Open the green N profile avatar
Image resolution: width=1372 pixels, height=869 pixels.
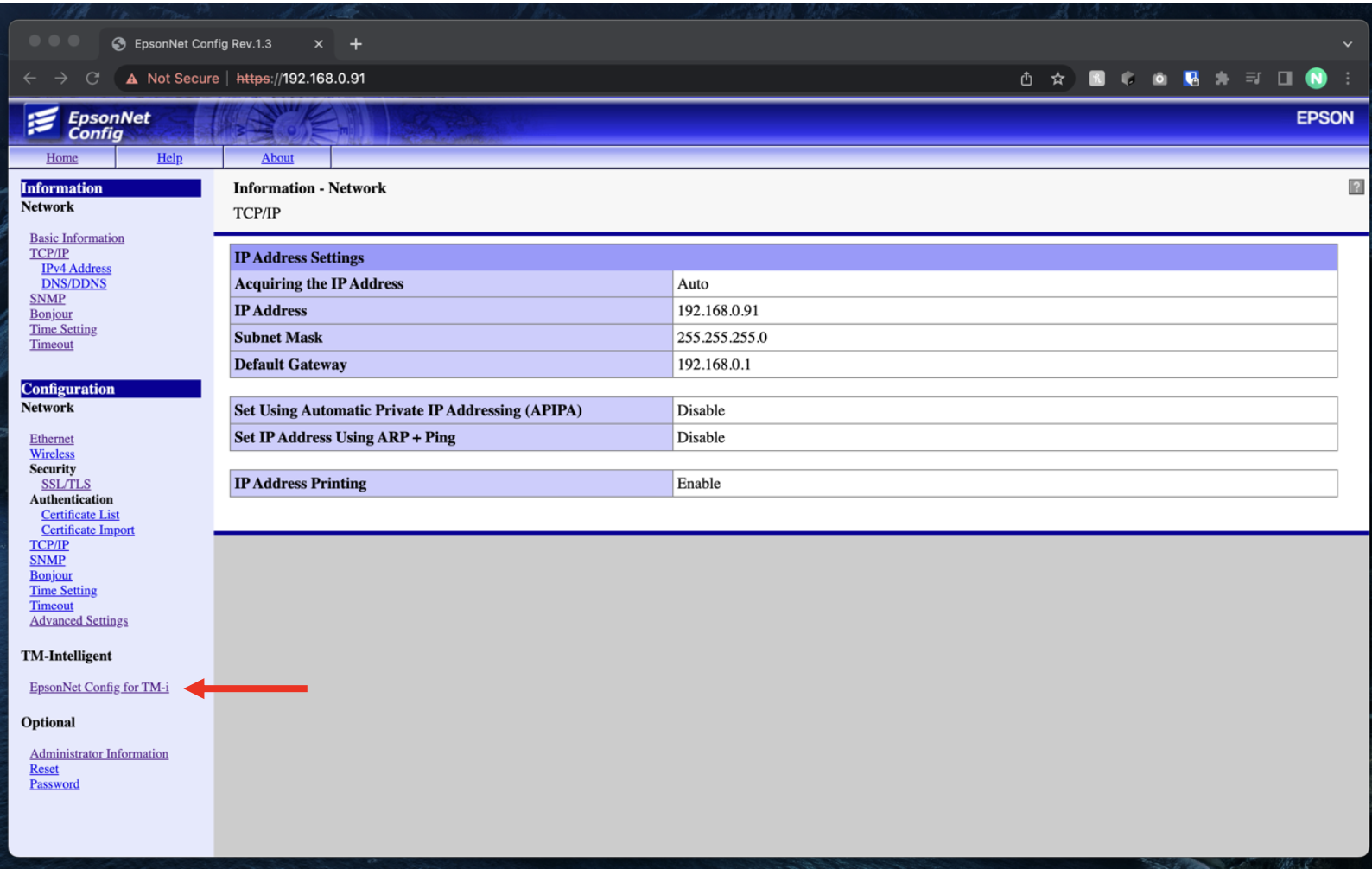1316,79
